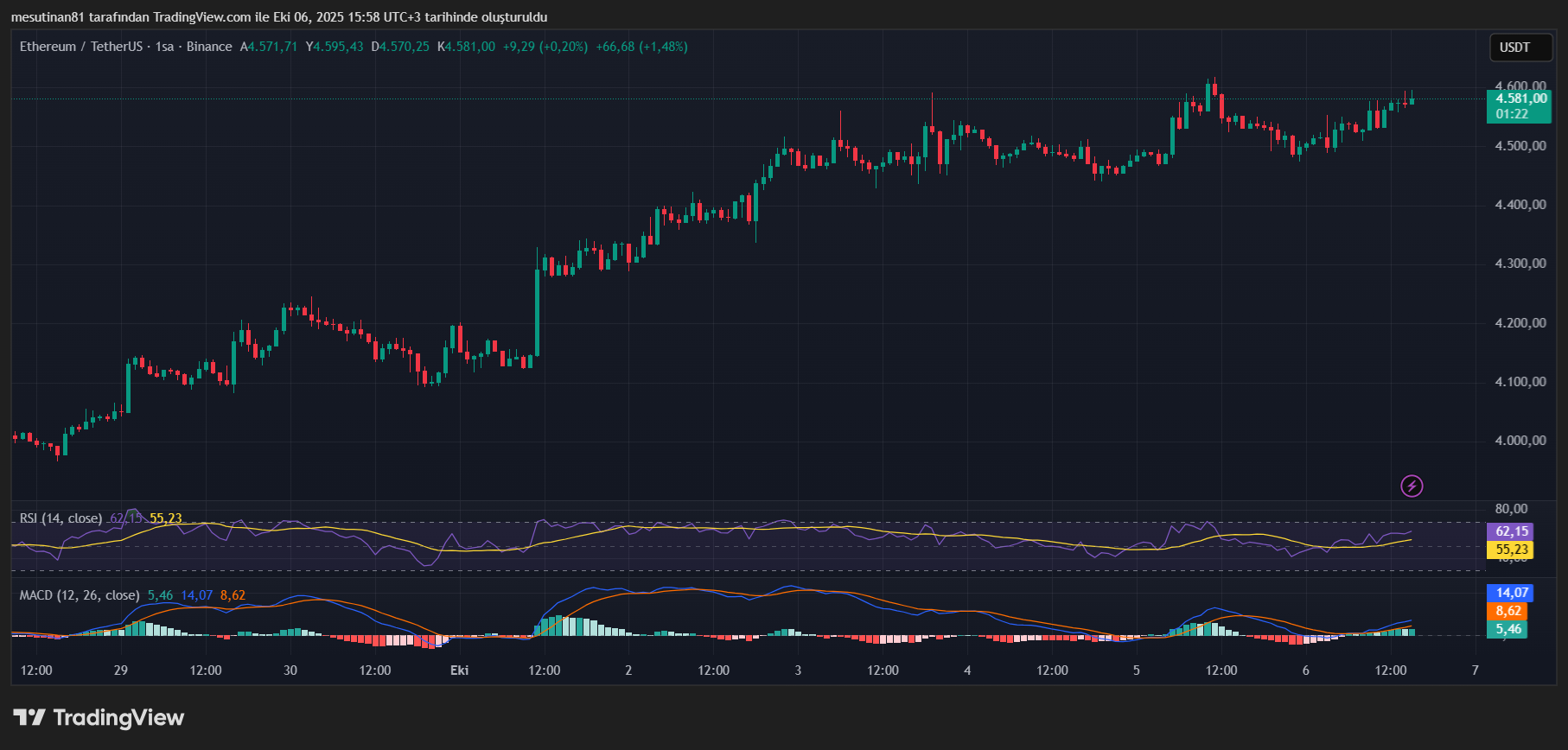This screenshot has width=1568, height=750.
Task: Click the 4.300,00 level on price axis
Action: point(1520,264)
